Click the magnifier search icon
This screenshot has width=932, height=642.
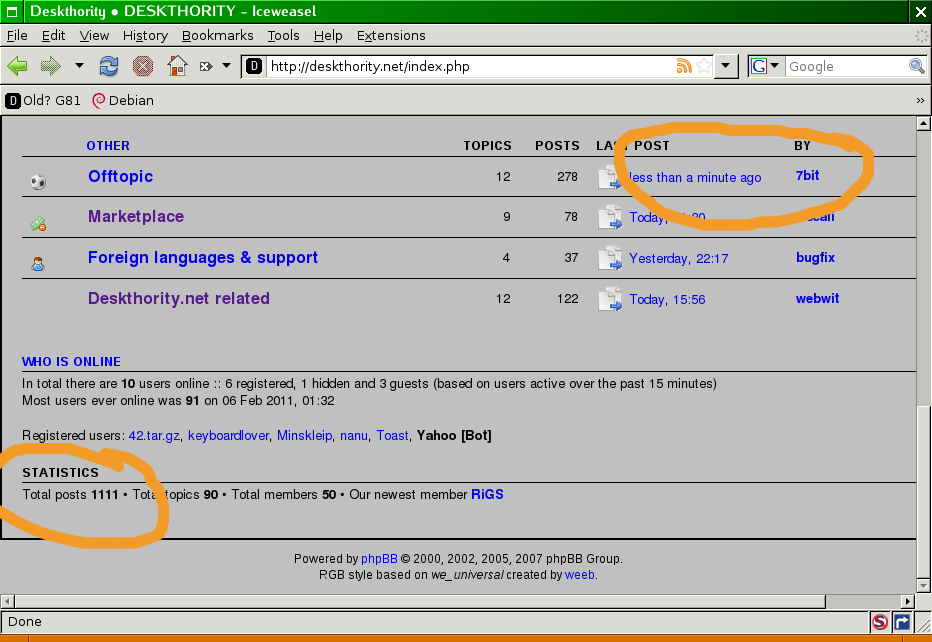point(916,67)
